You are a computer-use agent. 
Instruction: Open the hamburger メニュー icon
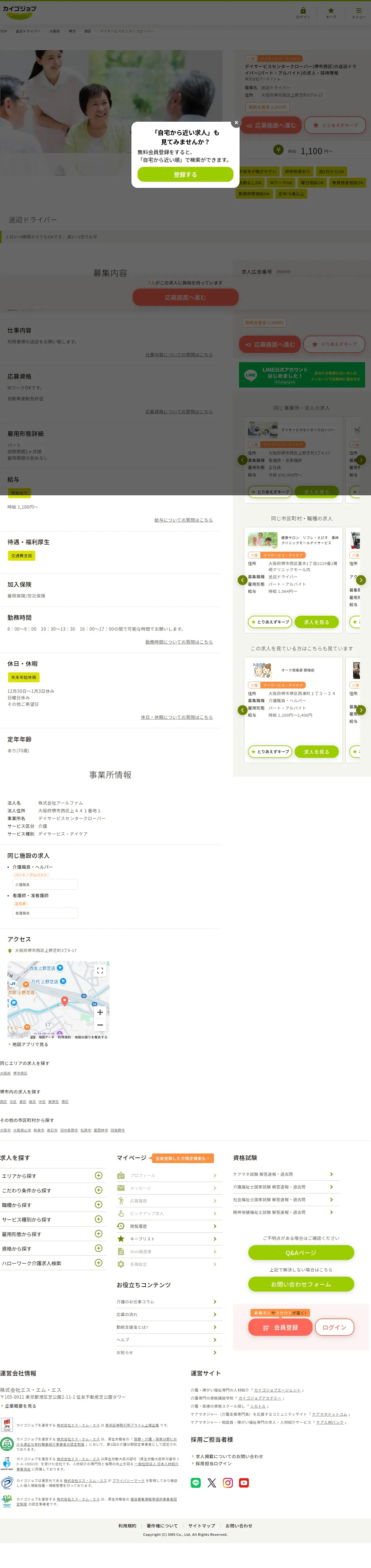pyautogui.click(x=358, y=12)
